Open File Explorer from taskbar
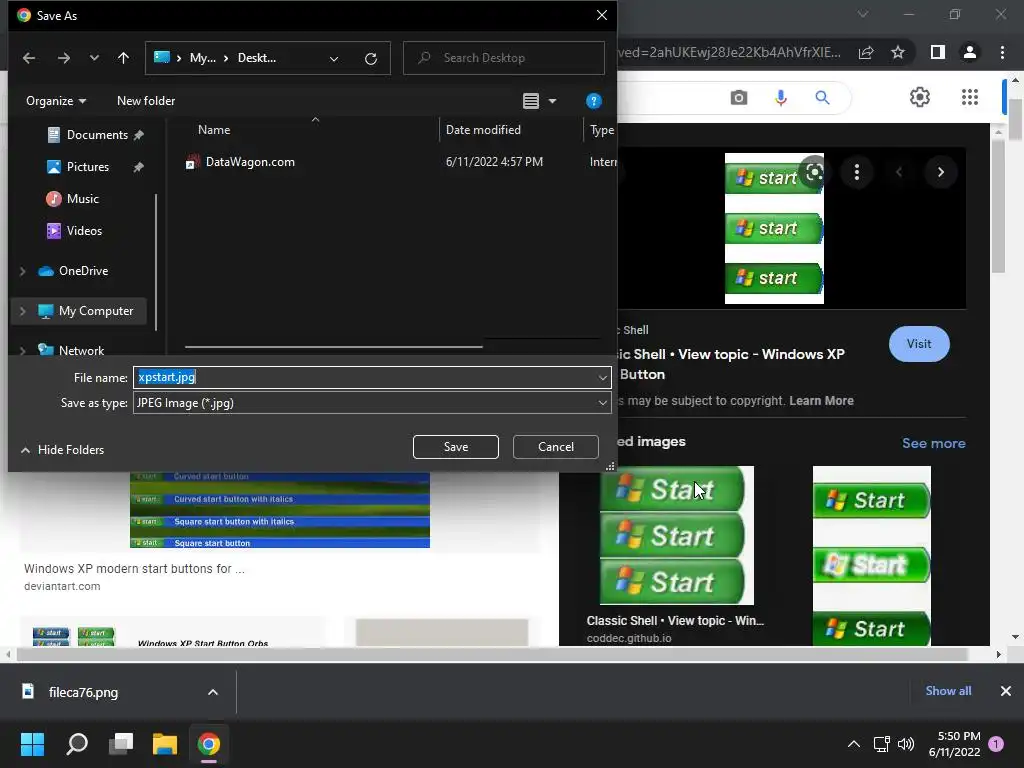The image size is (1024, 768). [165, 744]
